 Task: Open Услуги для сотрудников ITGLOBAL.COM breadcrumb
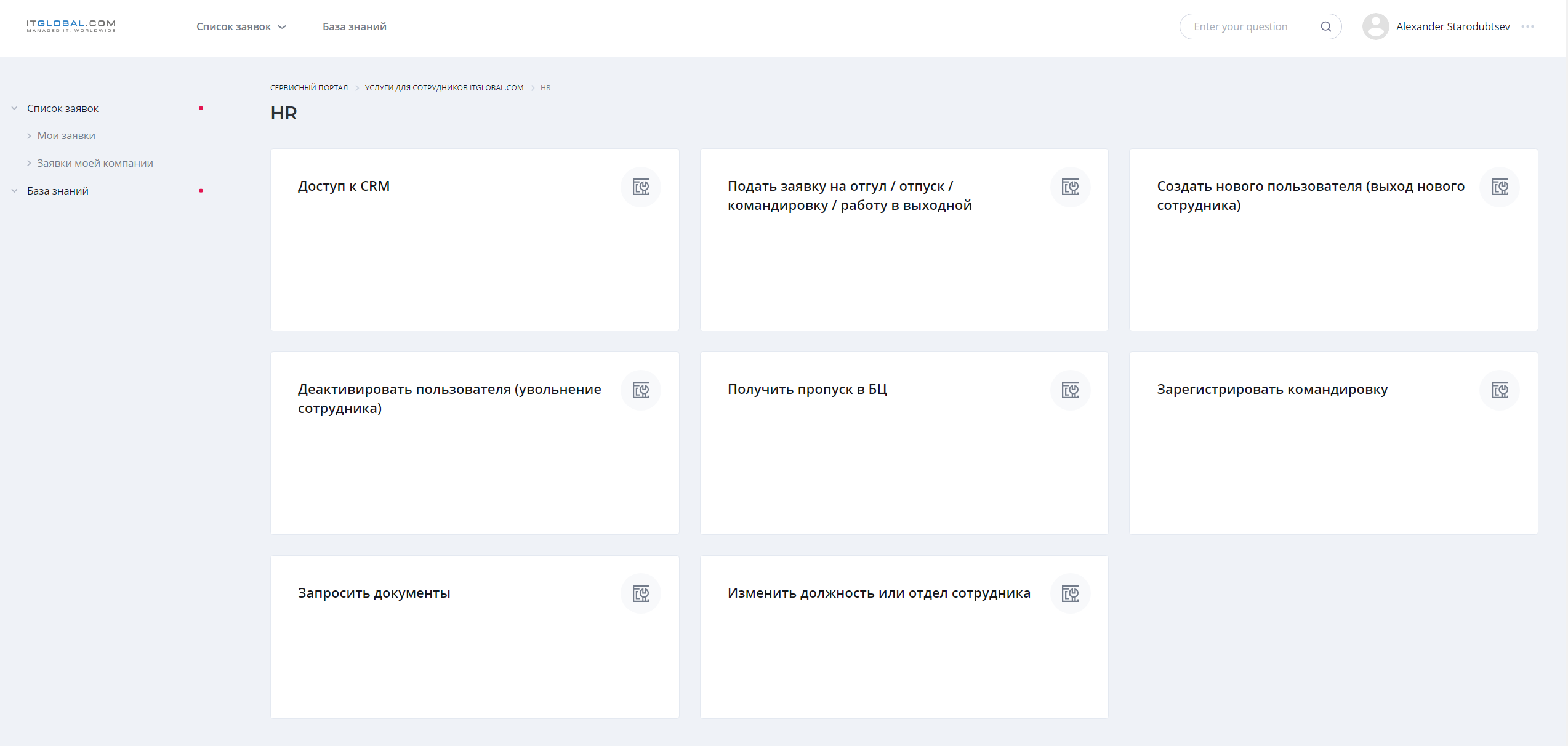(443, 88)
